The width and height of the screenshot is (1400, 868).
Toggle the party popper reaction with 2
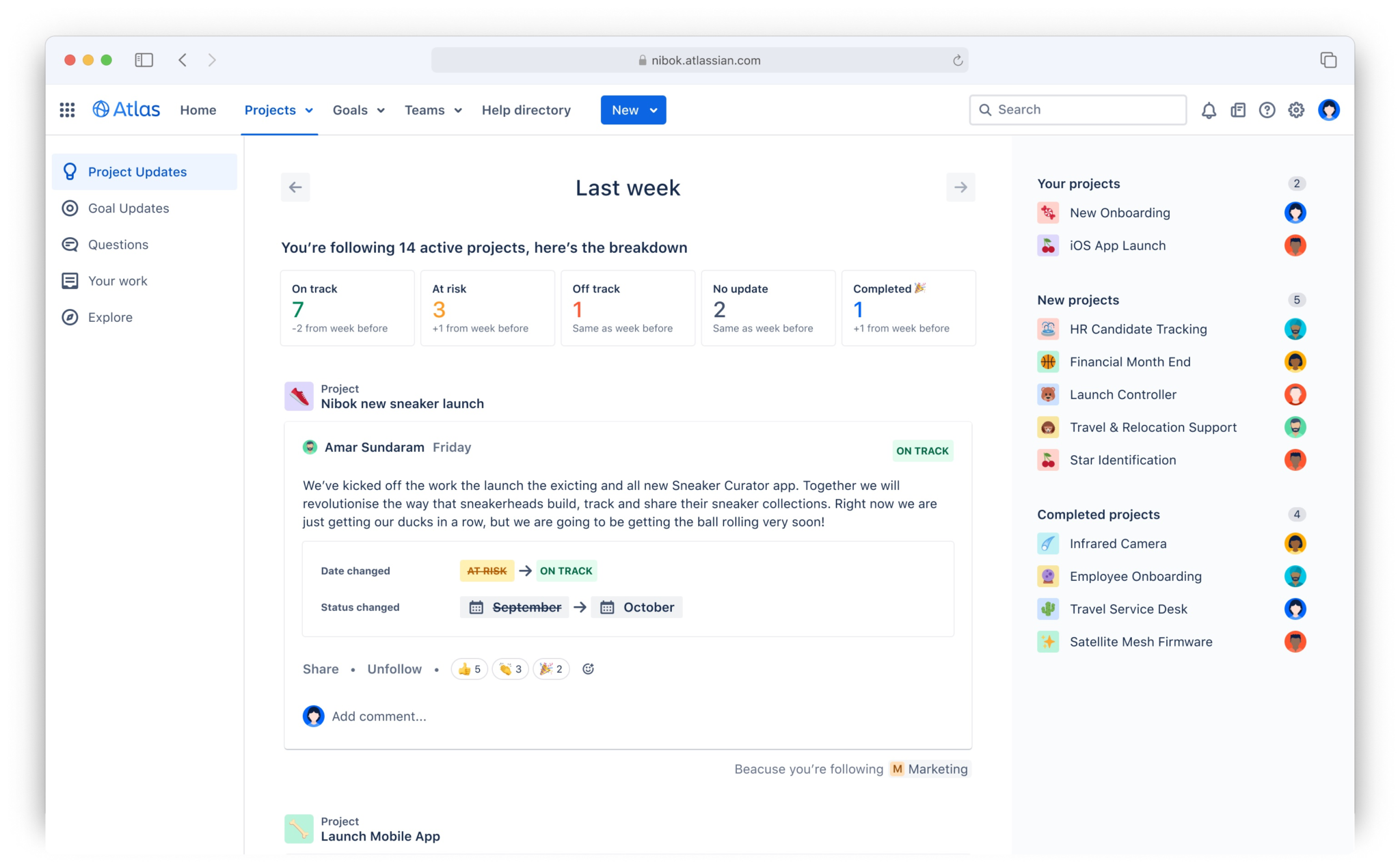tap(551, 669)
